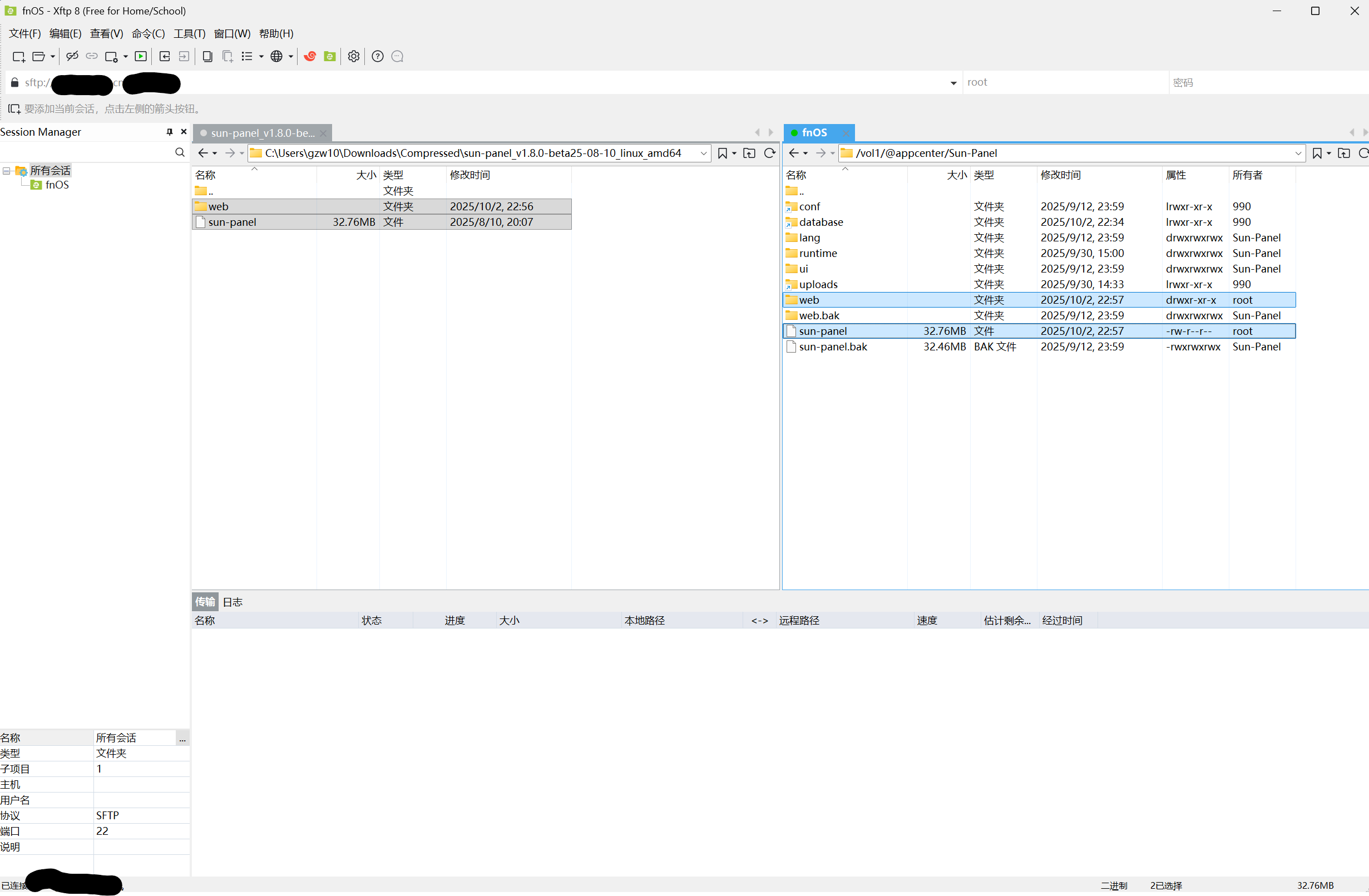This screenshot has height=896, width=1369.
Task: Open the remote bookmark dropdown arrow
Action: [1329, 153]
